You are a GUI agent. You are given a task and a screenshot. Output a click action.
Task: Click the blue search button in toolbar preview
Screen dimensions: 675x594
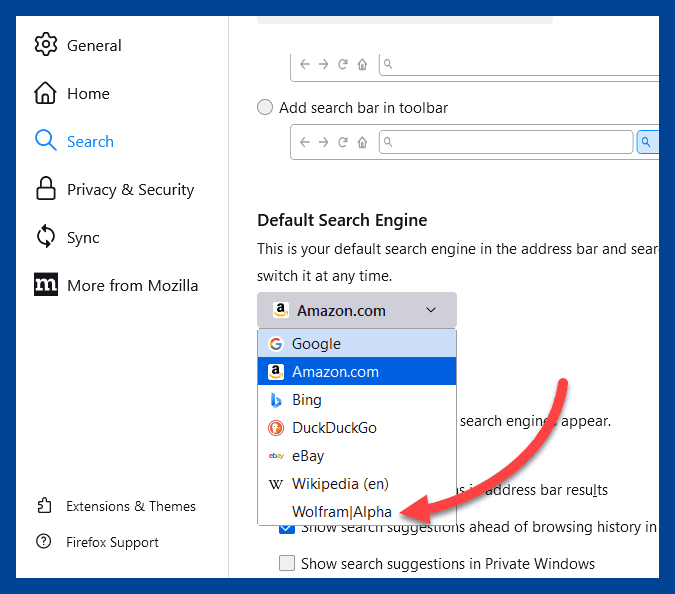point(647,142)
